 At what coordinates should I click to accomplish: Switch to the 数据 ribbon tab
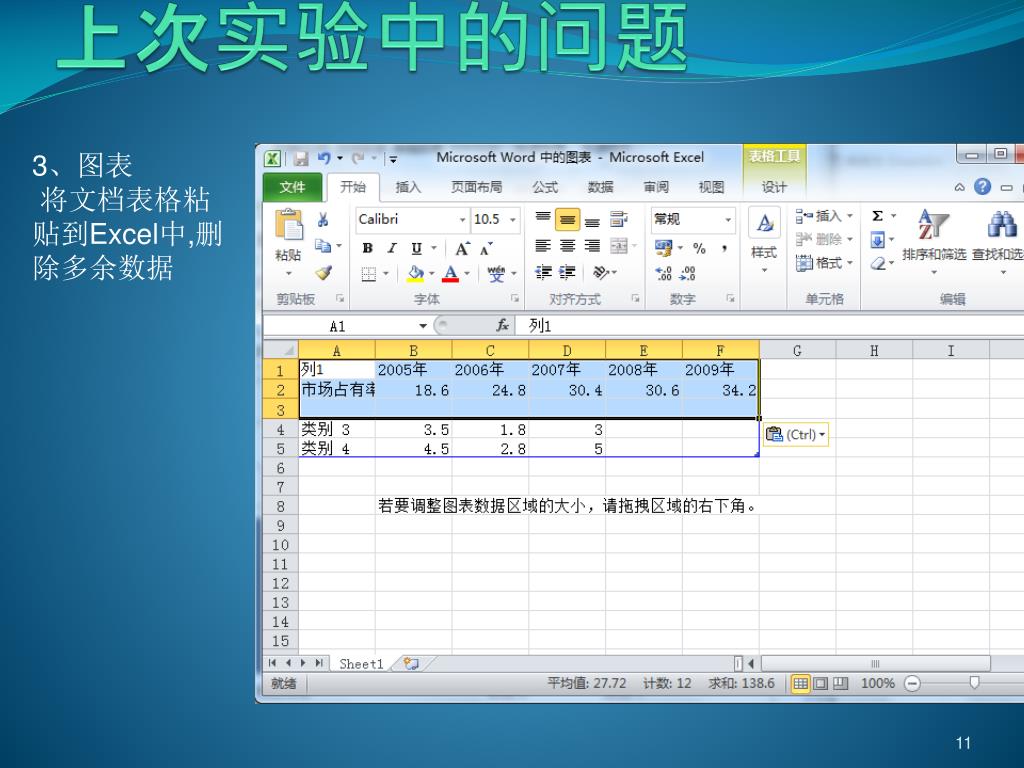[600, 187]
